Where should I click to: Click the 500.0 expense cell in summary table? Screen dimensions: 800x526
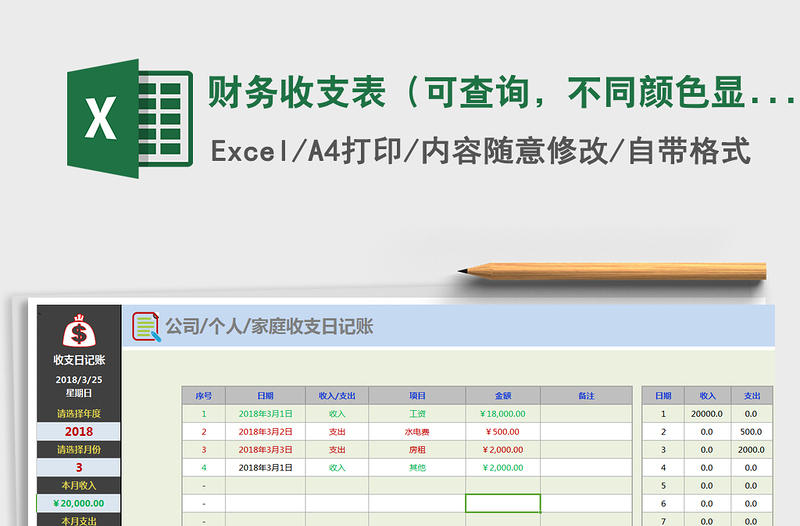751,432
